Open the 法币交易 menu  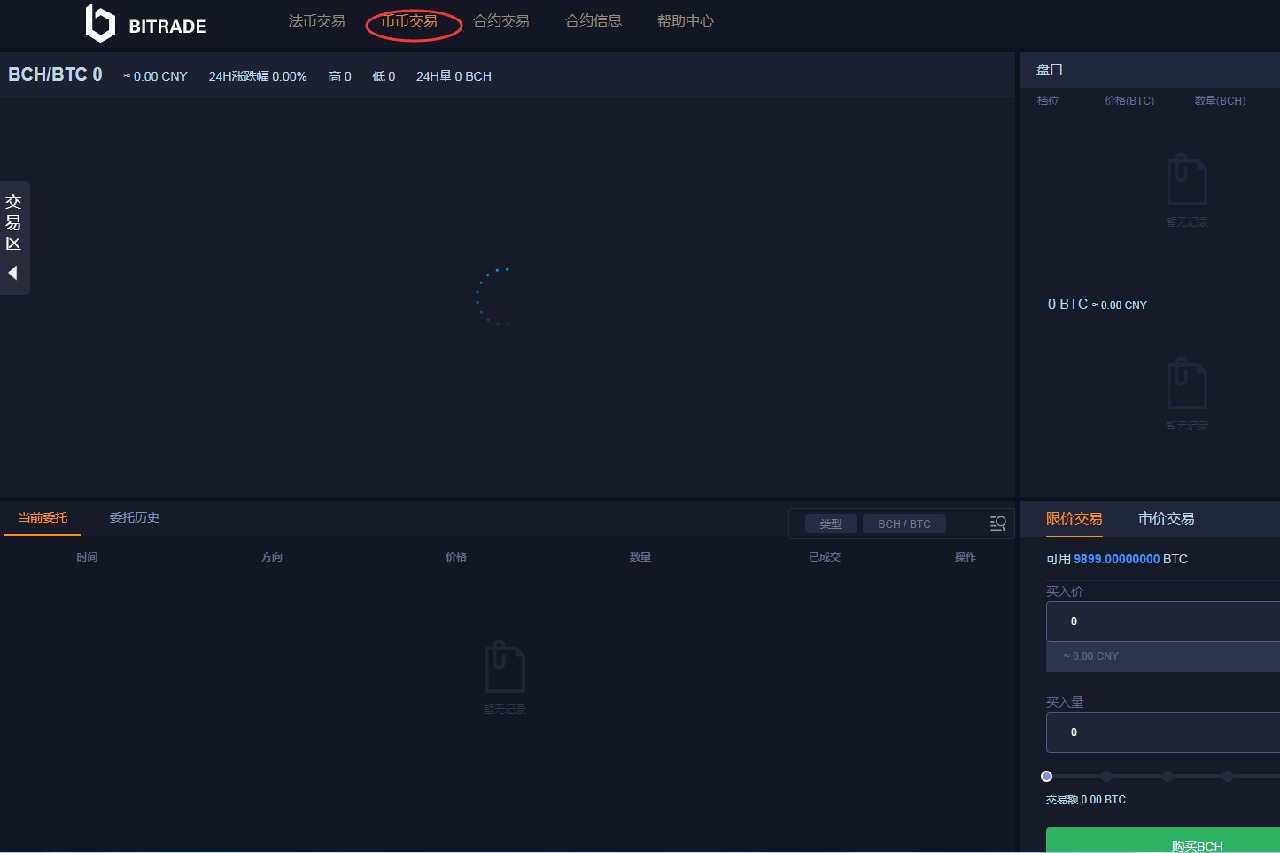tap(317, 21)
